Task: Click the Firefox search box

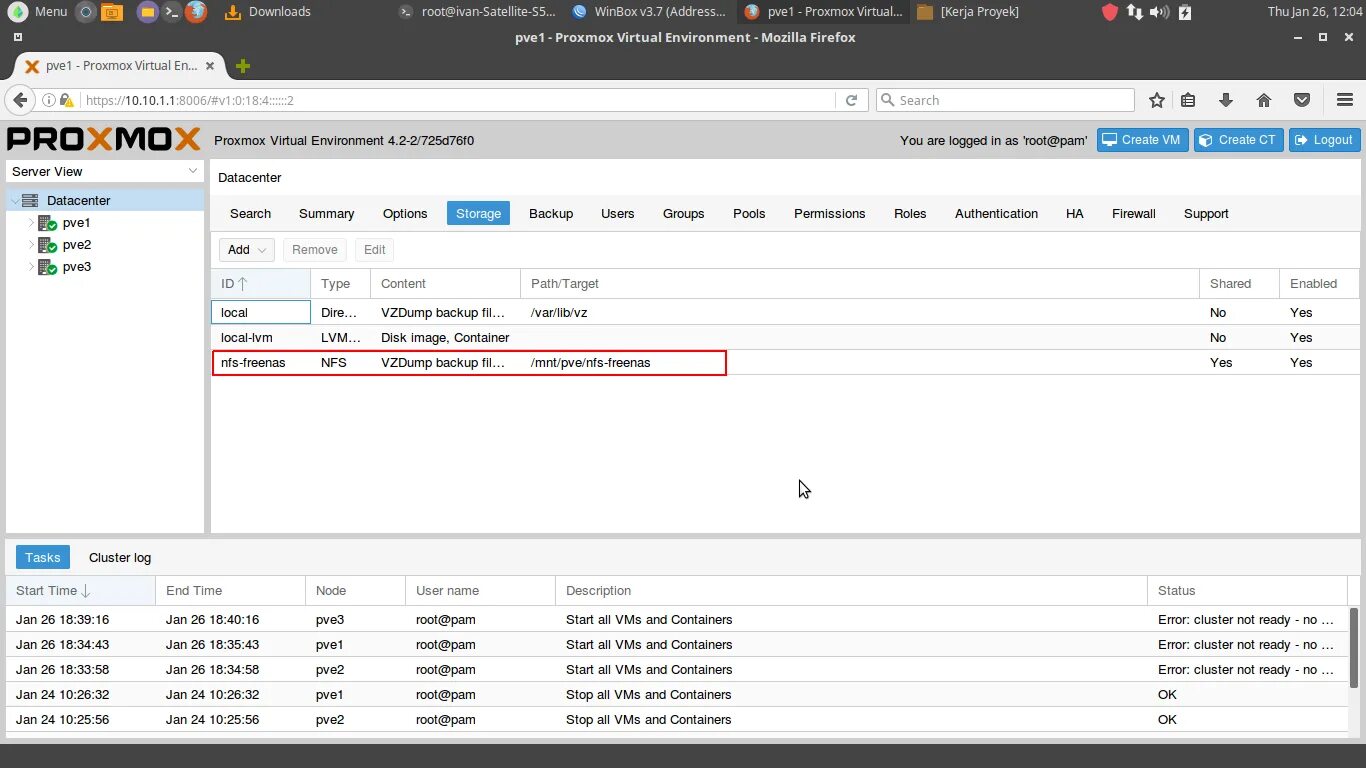Action: click(1005, 100)
